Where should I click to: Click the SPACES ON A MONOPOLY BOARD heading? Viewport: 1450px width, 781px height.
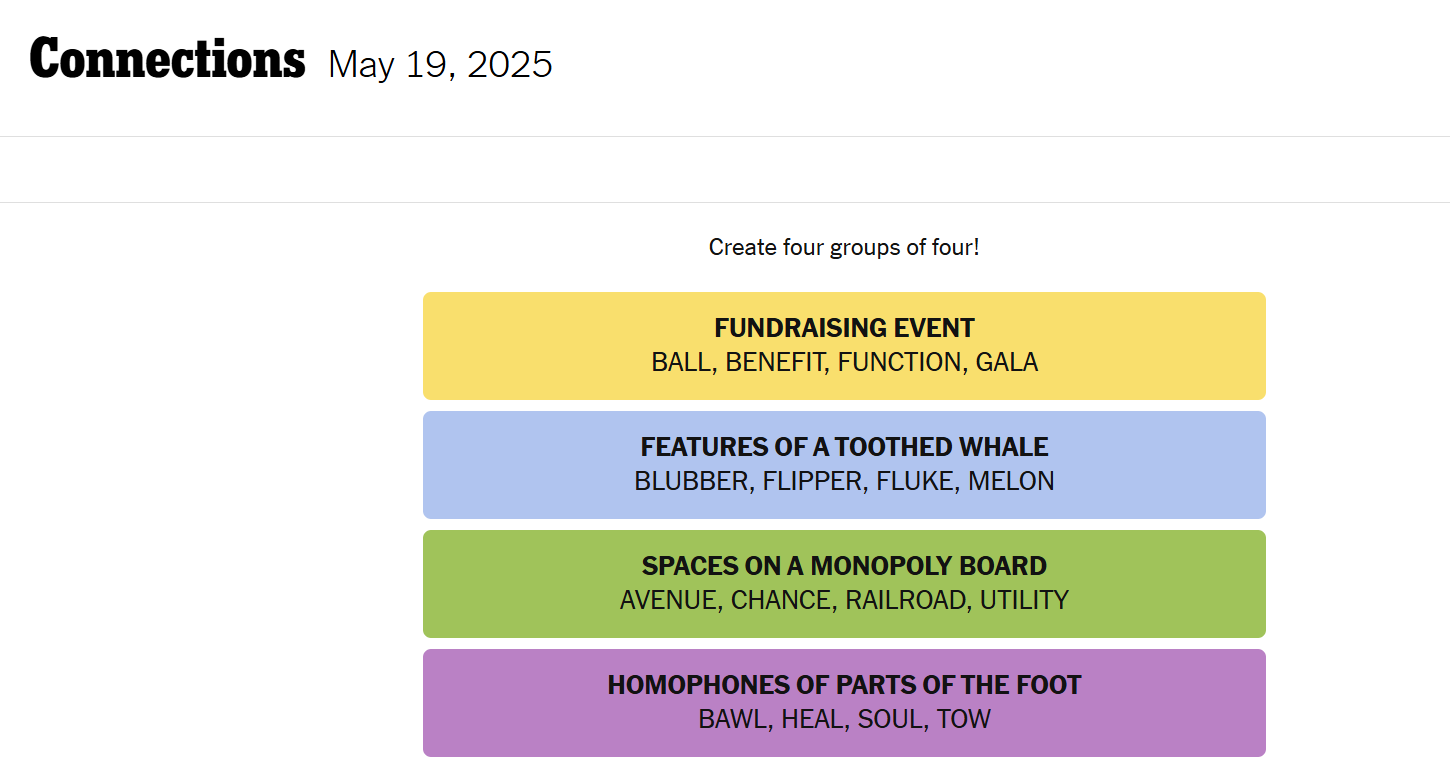click(844, 566)
